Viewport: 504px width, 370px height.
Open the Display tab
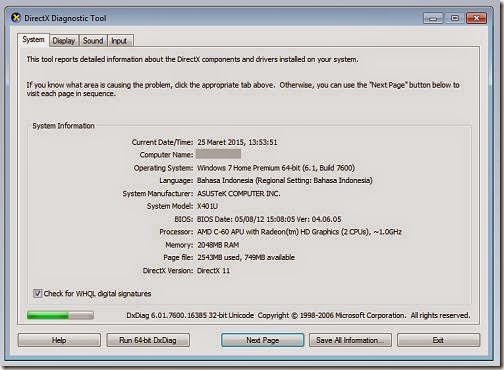64,41
